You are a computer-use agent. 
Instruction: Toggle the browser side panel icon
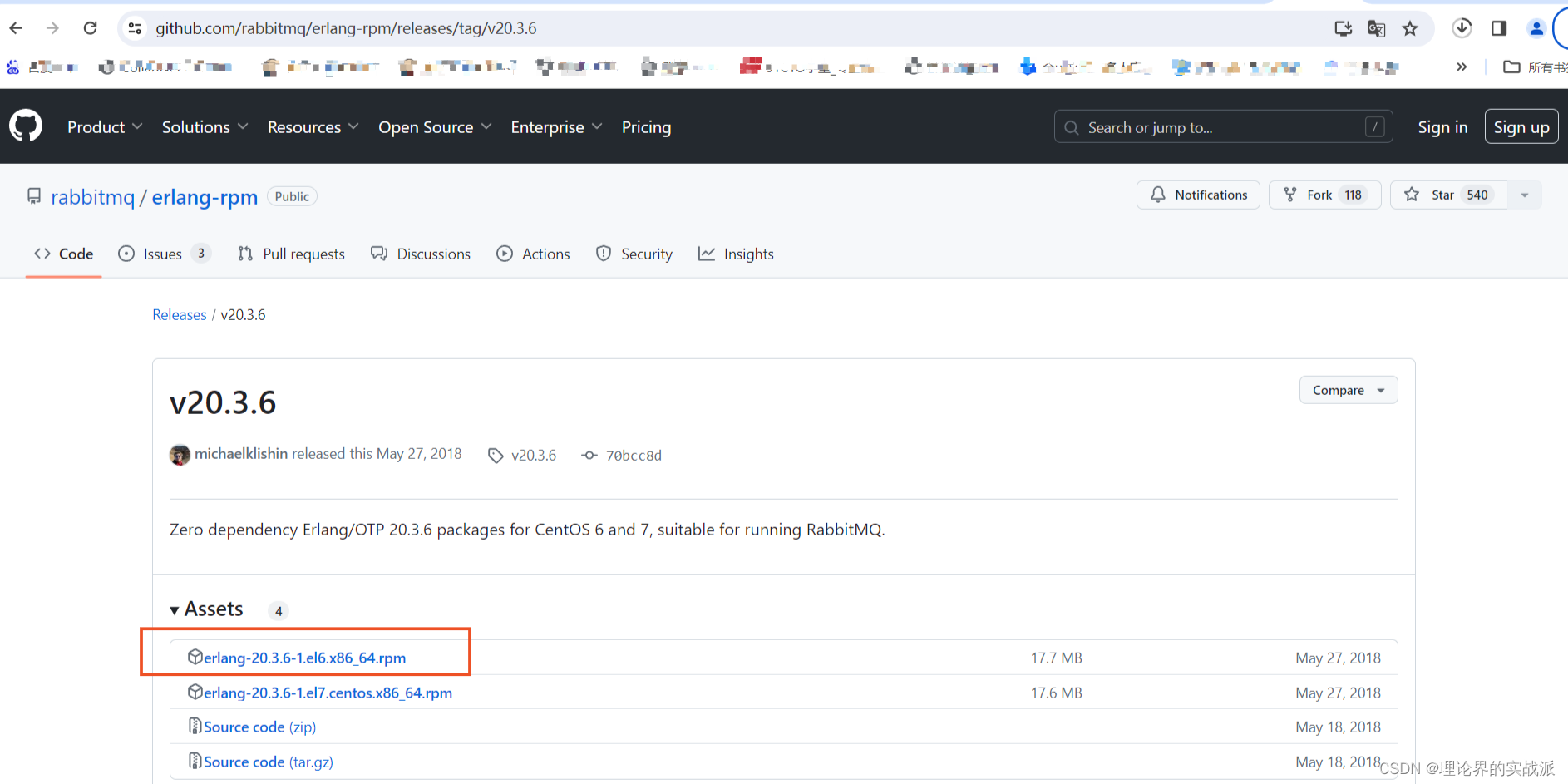tap(1499, 28)
